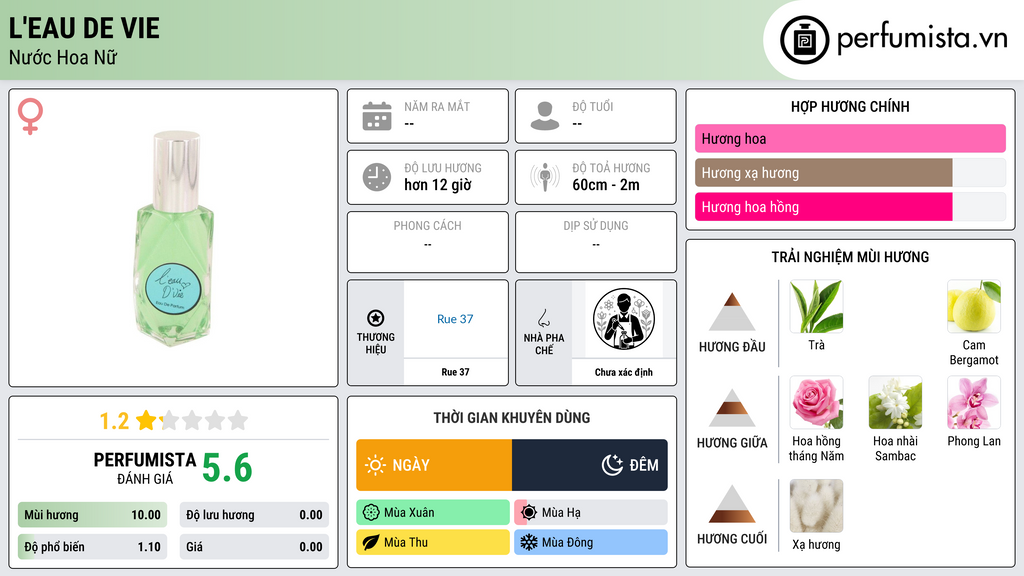
Task: Click the sillage person icon beside Độ toả hương
Action: pyautogui.click(x=545, y=177)
